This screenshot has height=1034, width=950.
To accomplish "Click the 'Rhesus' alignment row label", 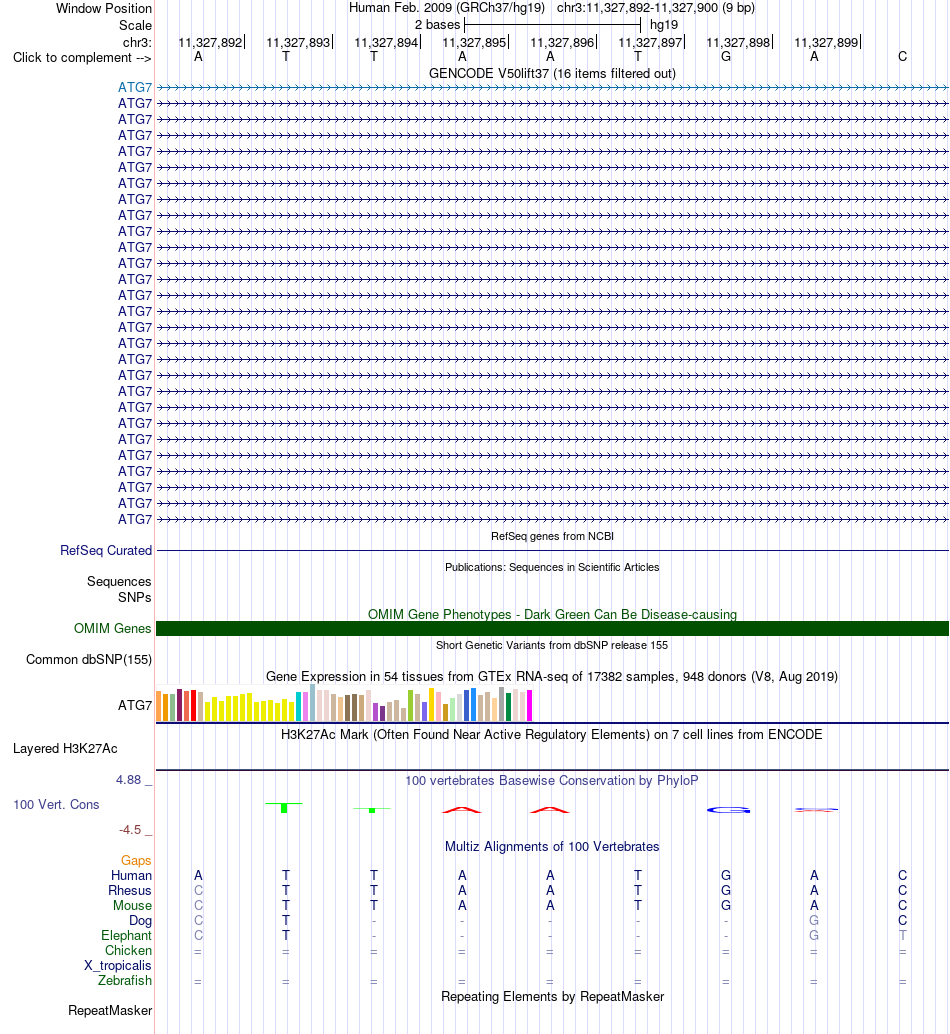I will 130,890.
